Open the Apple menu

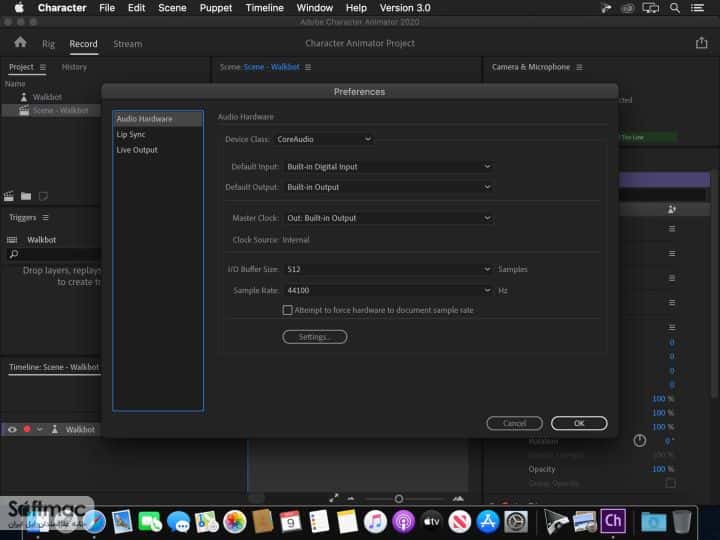tap(19, 8)
